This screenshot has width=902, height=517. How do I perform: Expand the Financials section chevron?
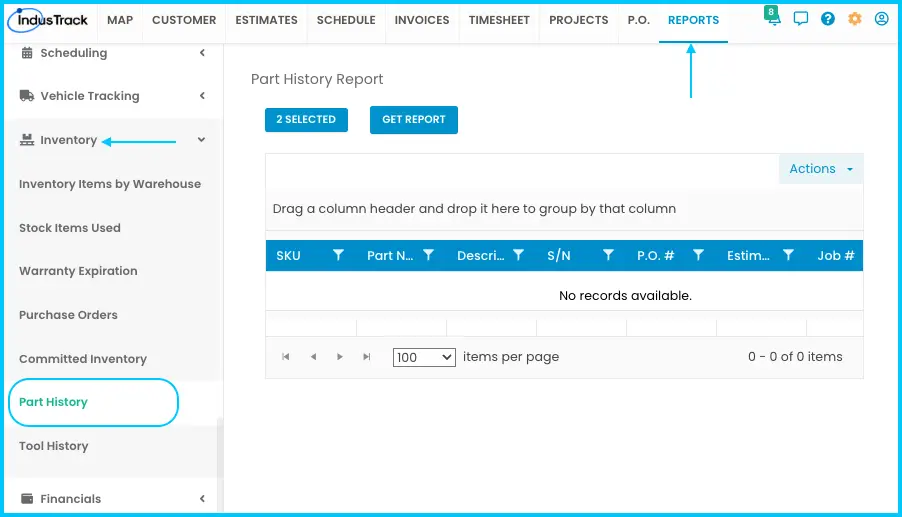pyautogui.click(x=202, y=499)
